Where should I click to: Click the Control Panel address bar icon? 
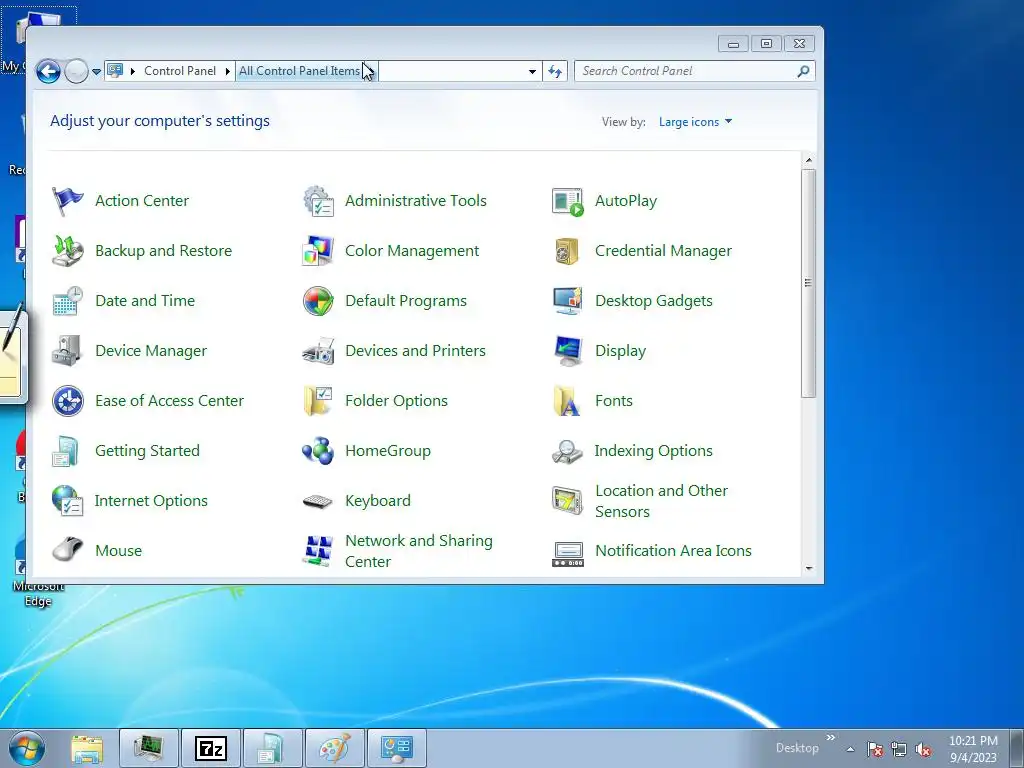coord(115,71)
